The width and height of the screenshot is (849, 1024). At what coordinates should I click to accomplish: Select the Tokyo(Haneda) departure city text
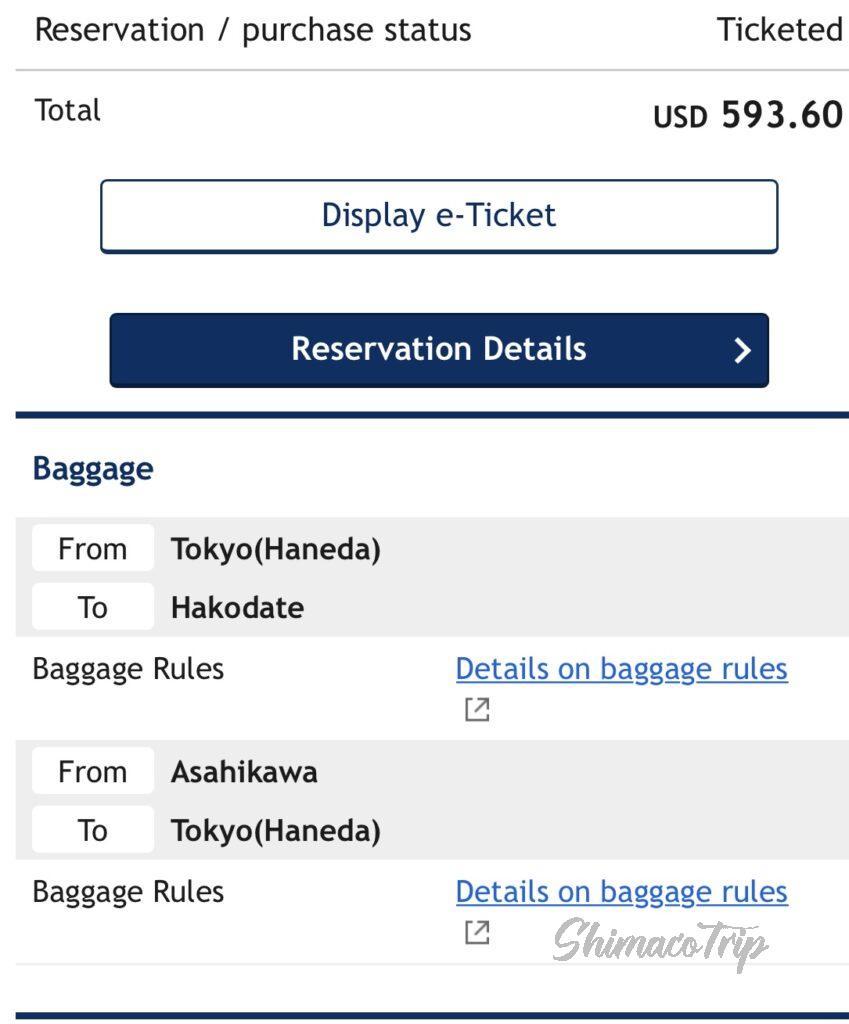(x=276, y=549)
